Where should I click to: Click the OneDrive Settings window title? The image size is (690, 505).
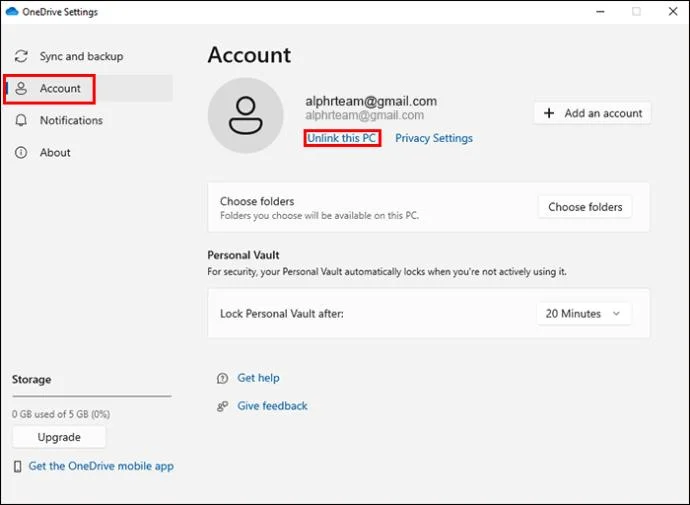pyautogui.click(x=60, y=12)
